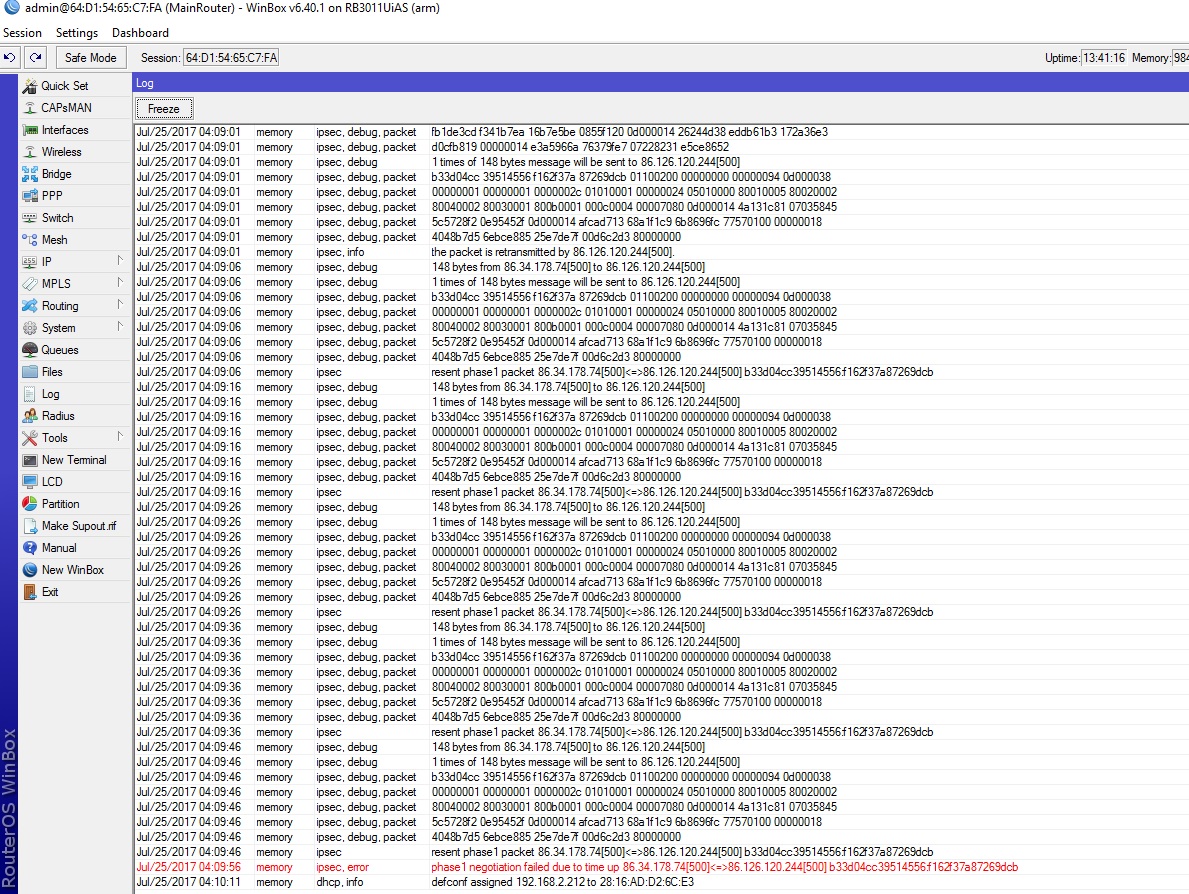Viewport: 1189px width, 894px height.
Task: Click the 'dhcp, info' topic cell
Action: pos(340,882)
